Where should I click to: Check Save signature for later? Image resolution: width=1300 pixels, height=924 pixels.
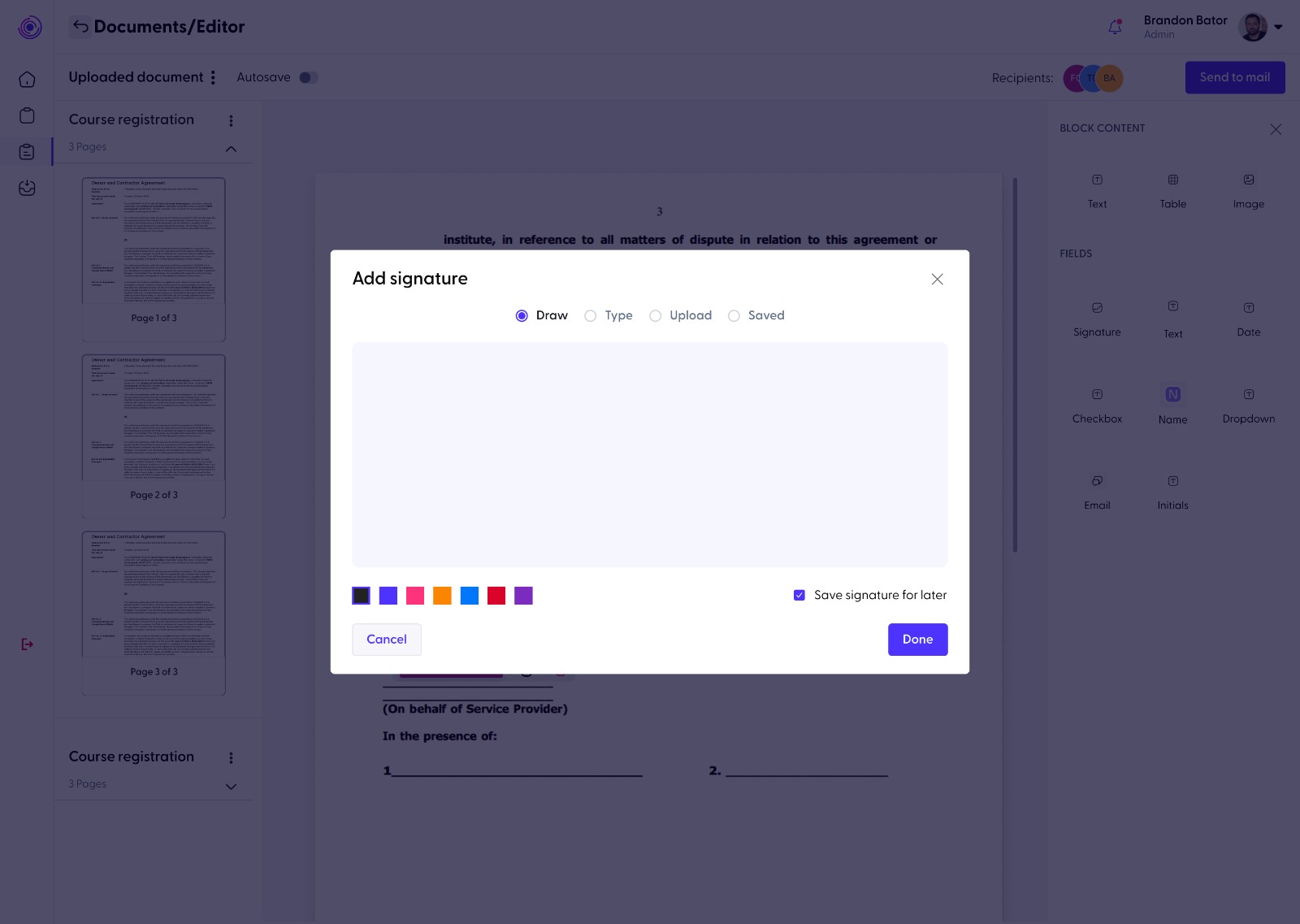click(799, 595)
